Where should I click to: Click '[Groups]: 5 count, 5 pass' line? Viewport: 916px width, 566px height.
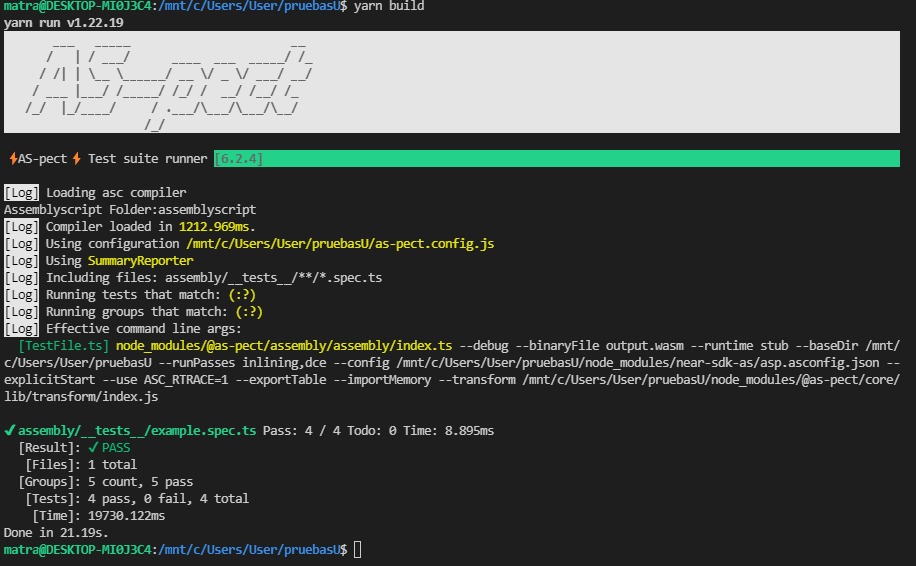pyautogui.click(x=105, y=482)
